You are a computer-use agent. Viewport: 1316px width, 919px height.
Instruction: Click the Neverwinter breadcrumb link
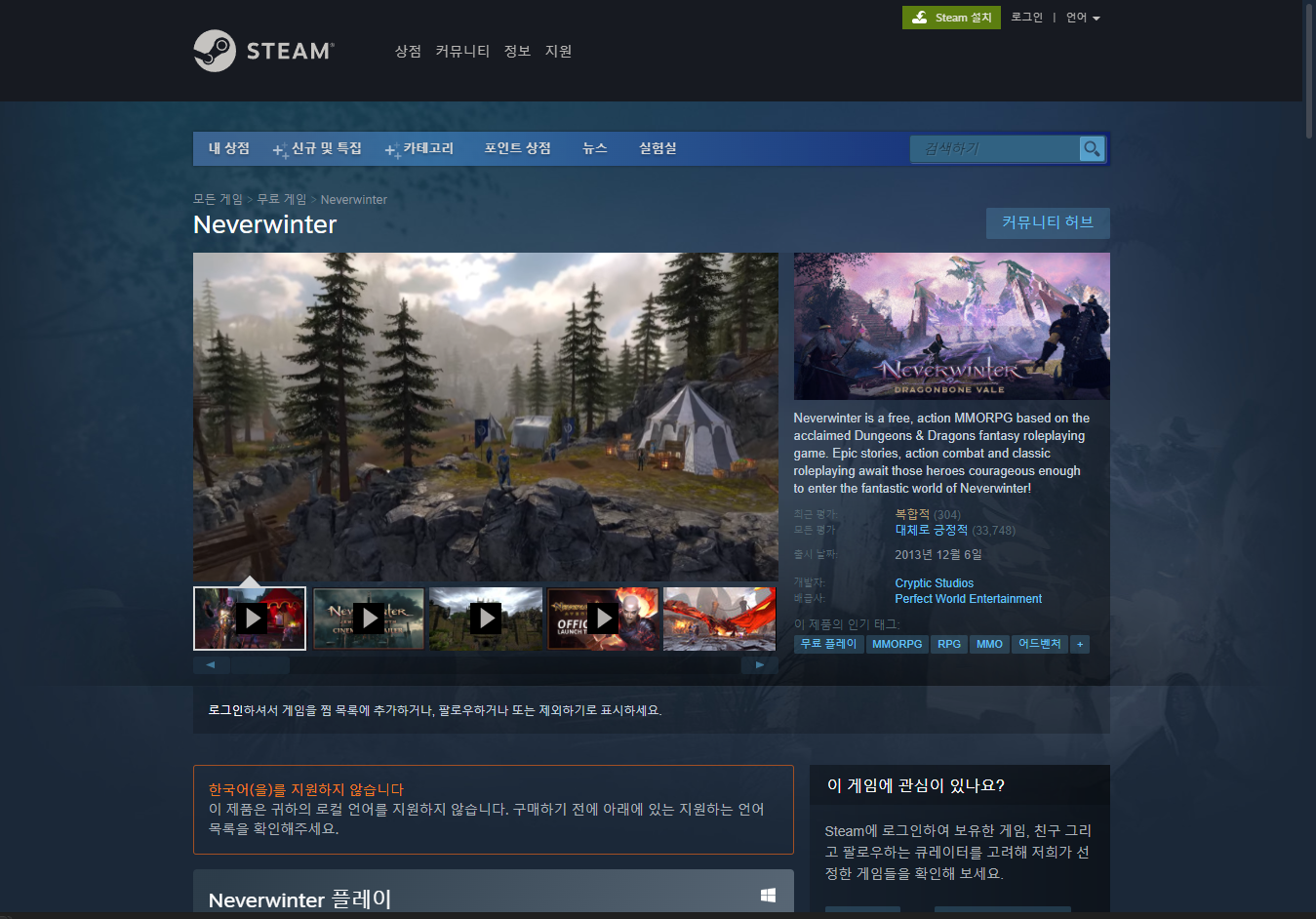click(x=354, y=199)
